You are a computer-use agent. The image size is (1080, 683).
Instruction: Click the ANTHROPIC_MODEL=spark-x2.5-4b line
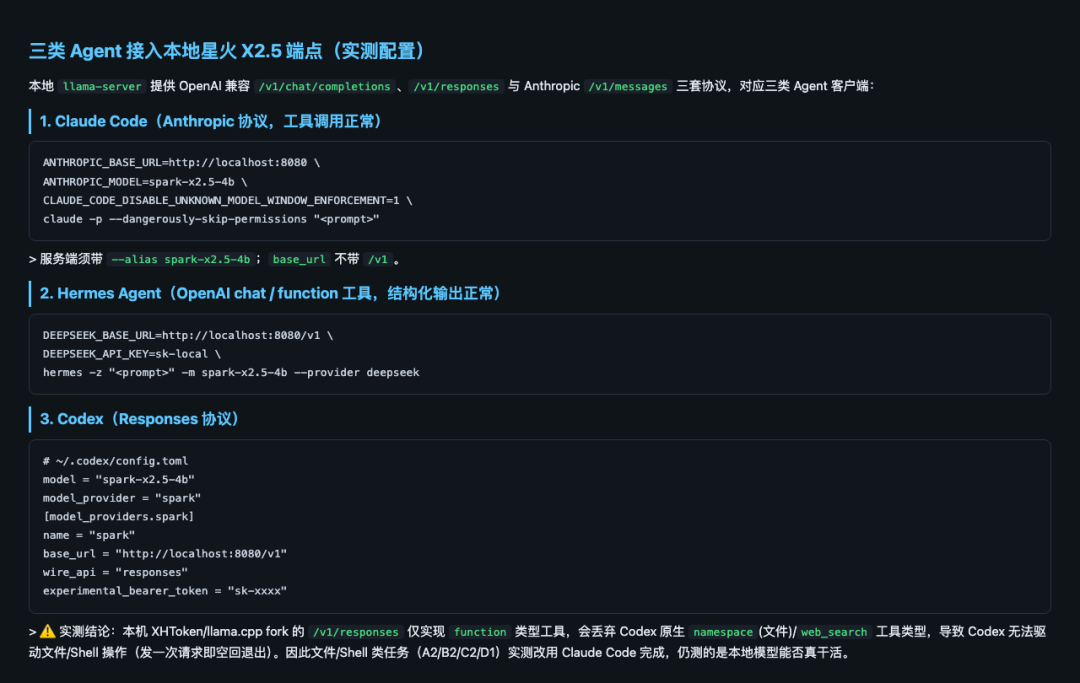pos(145,182)
